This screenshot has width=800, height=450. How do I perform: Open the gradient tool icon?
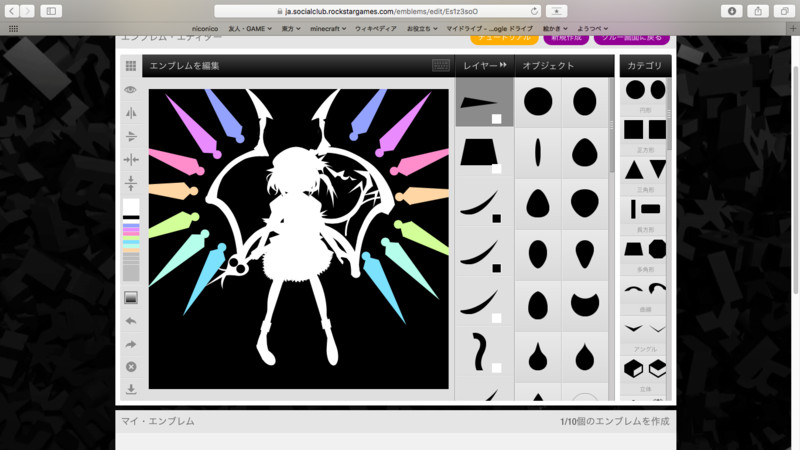[131, 297]
